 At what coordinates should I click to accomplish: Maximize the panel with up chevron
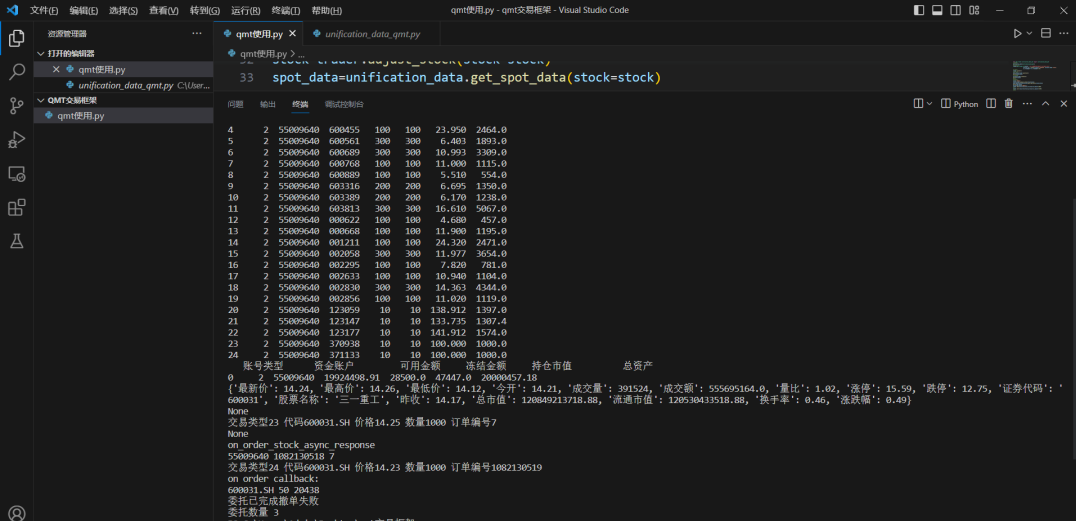coord(1046,104)
